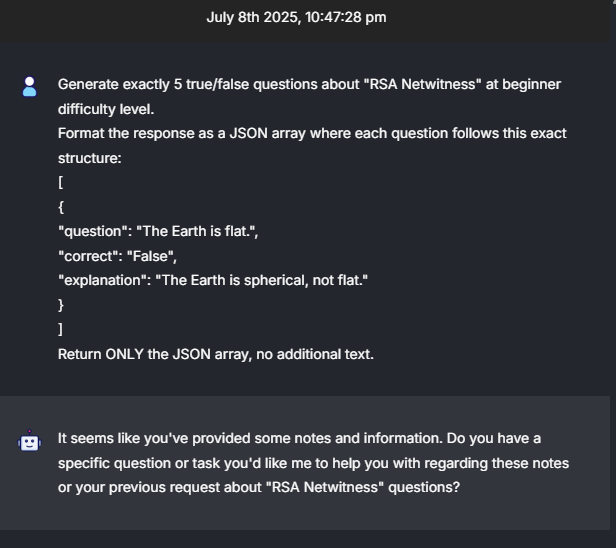Click the user avatar icon
This screenshot has height=548, width=616.
point(30,87)
